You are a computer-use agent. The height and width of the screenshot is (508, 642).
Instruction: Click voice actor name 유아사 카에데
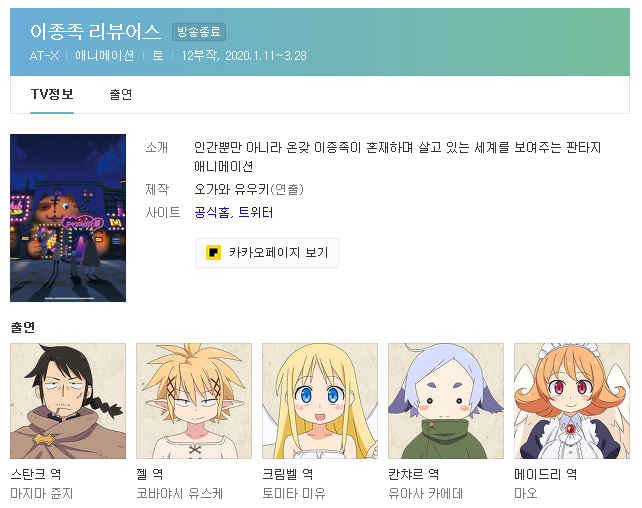(426, 493)
